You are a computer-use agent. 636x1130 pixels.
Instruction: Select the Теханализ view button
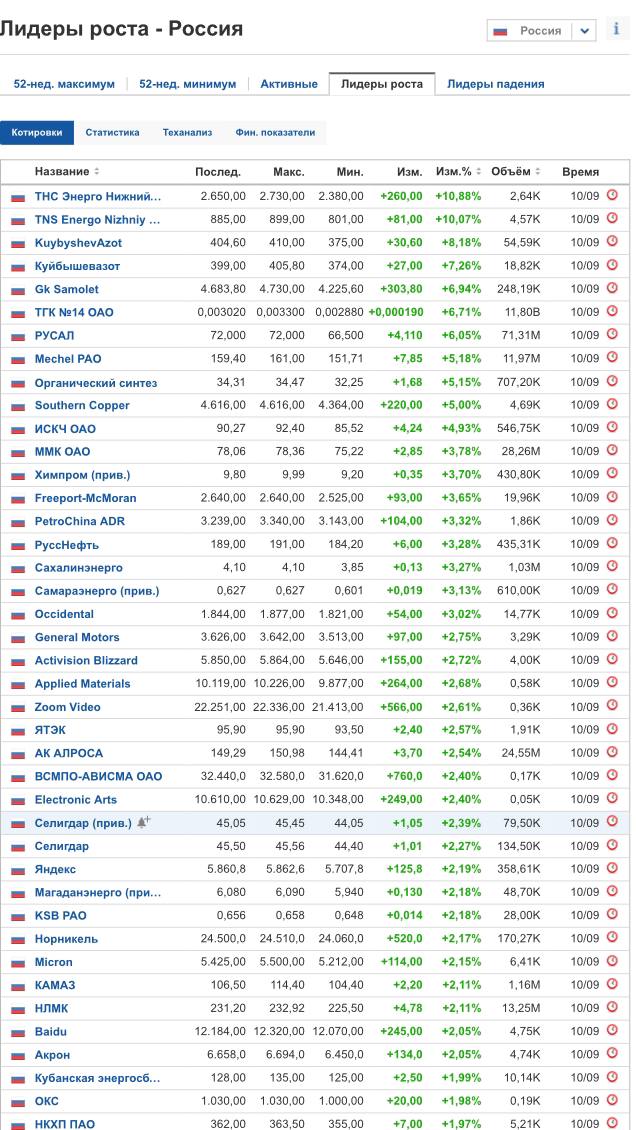[187, 133]
